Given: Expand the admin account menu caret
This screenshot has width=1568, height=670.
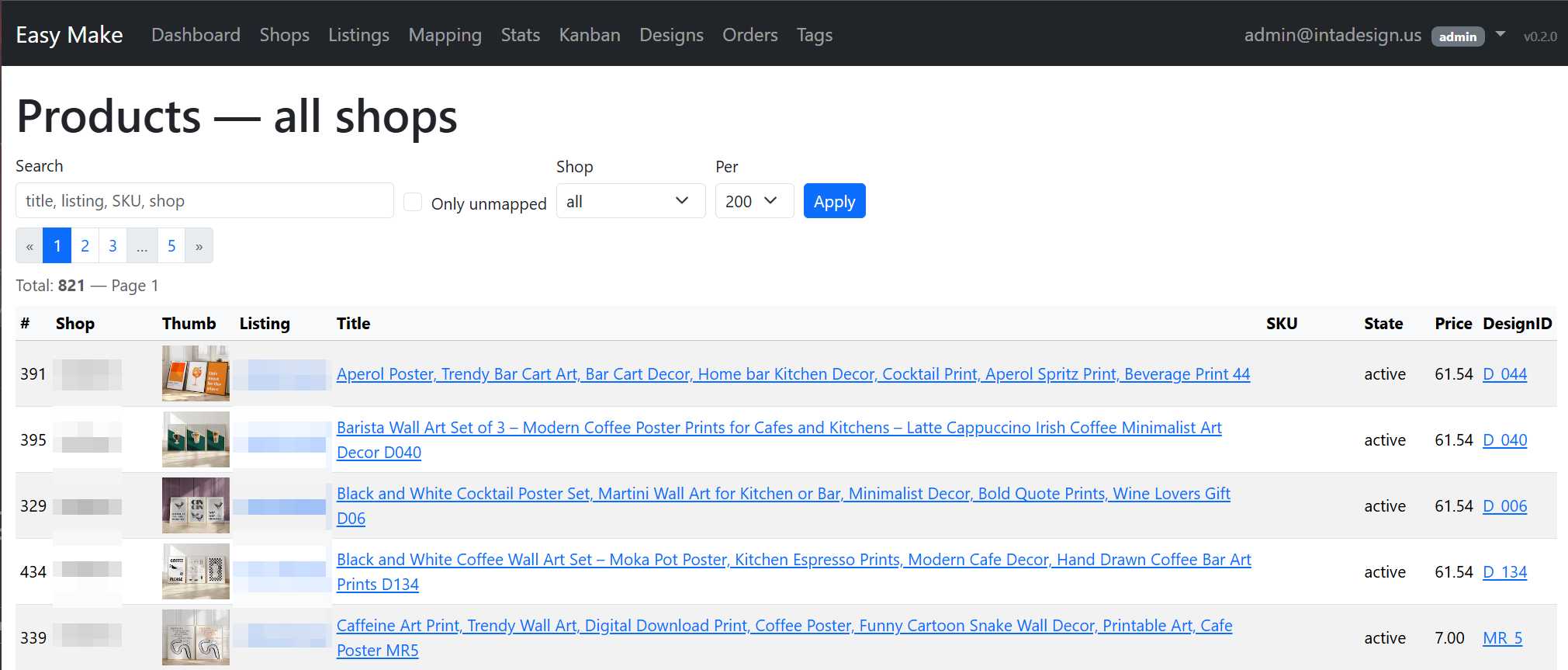Looking at the screenshot, I should (1501, 35).
